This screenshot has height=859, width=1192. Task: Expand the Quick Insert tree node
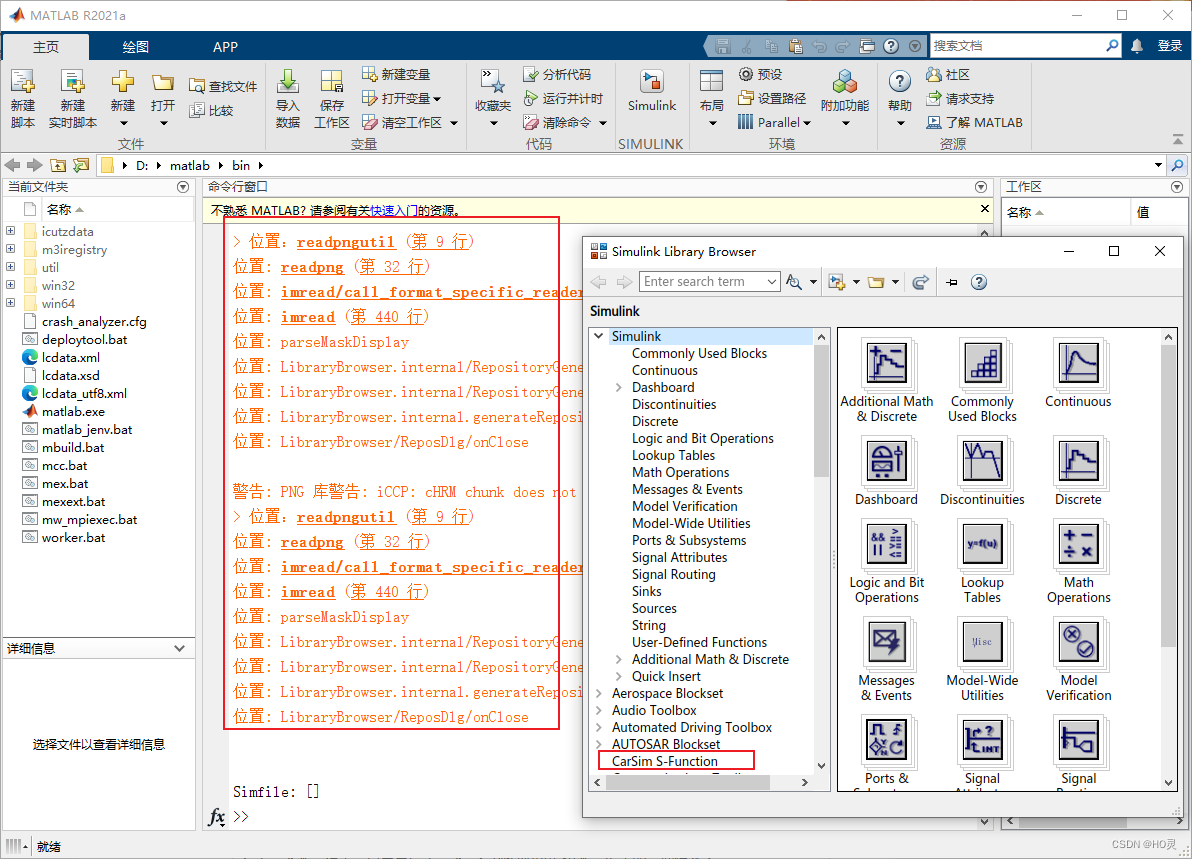click(619, 677)
